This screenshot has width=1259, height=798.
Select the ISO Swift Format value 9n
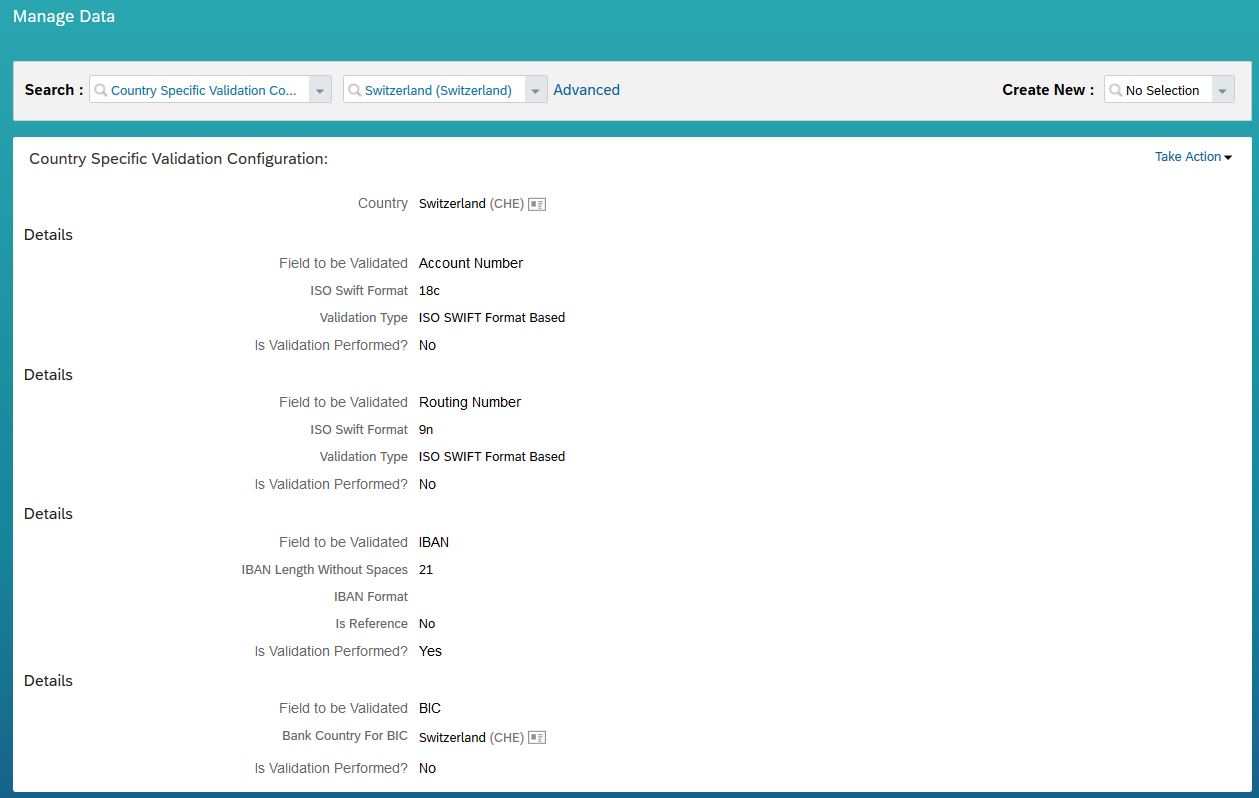point(426,430)
